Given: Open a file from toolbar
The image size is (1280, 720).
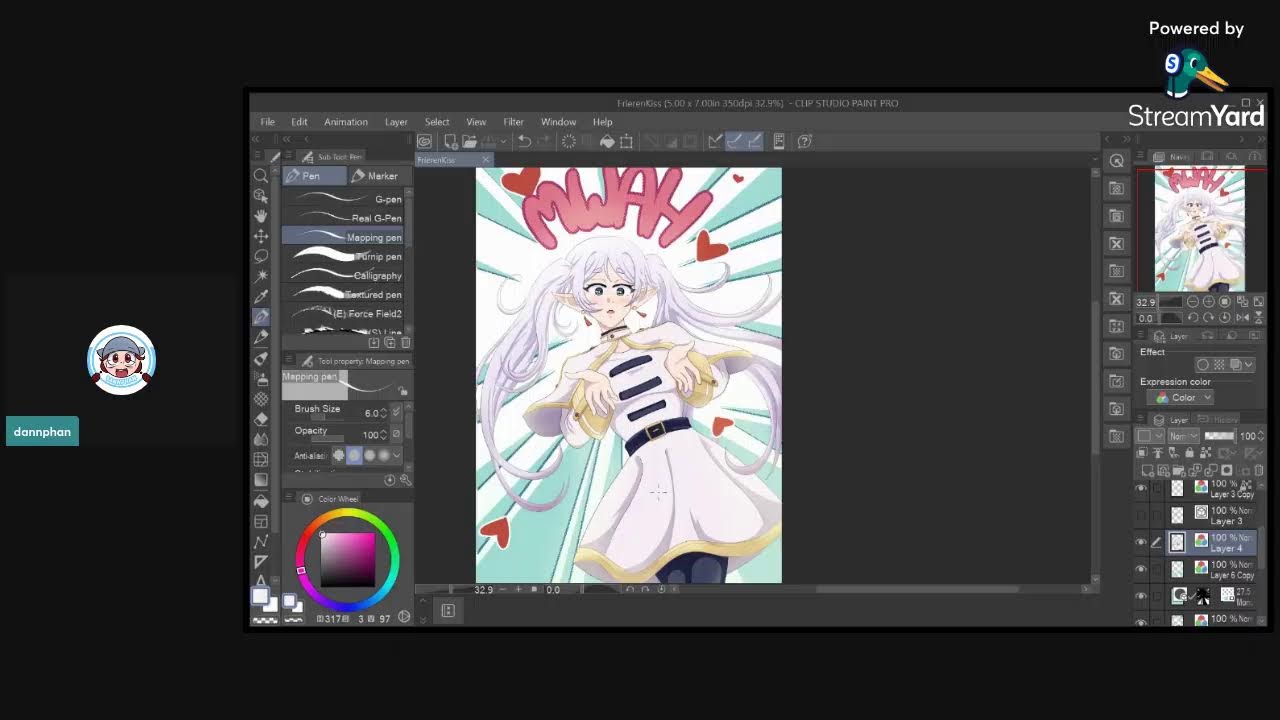Looking at the screenshot, I should pos(469,141).
